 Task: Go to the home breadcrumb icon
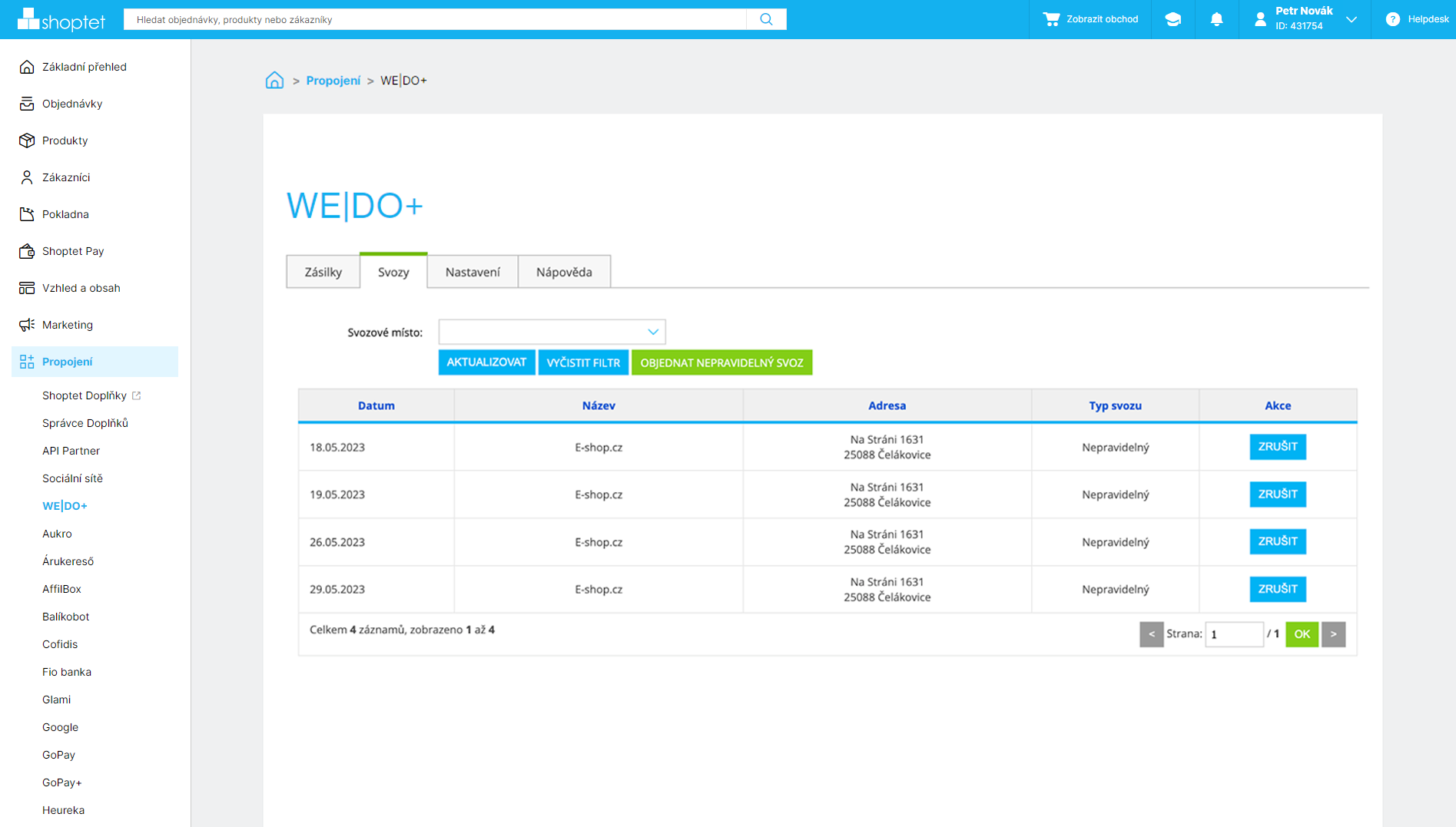(x=274, y=80)
